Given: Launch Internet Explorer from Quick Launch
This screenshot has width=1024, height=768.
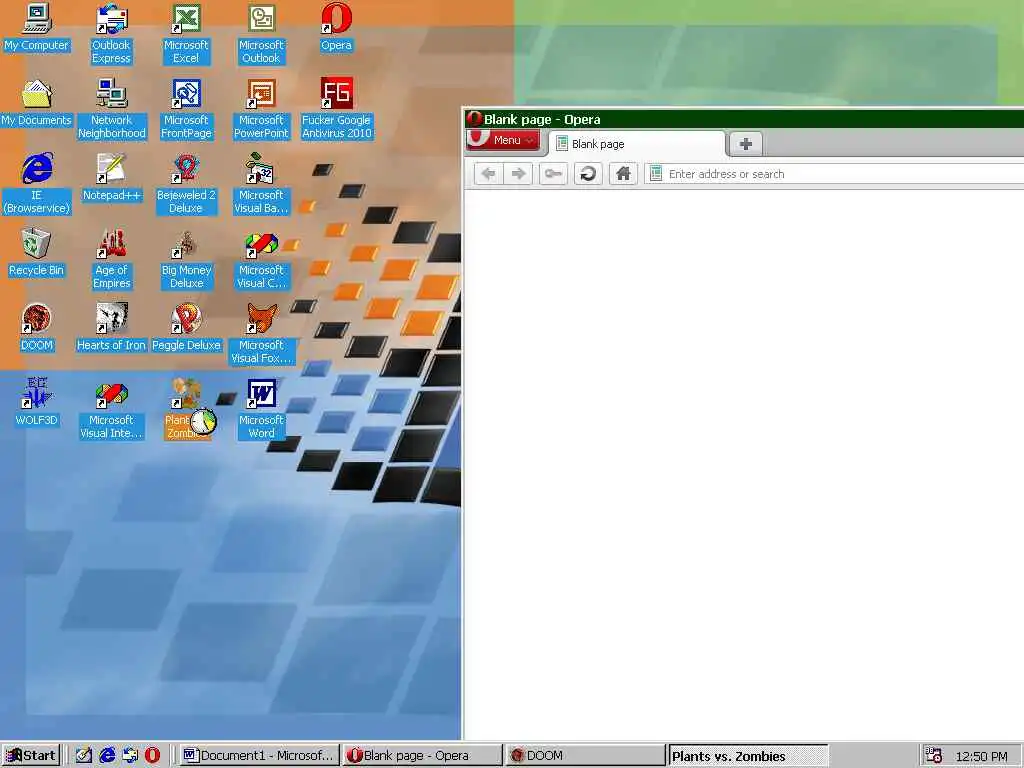Looking at the screenshot, I should point(107,756).
